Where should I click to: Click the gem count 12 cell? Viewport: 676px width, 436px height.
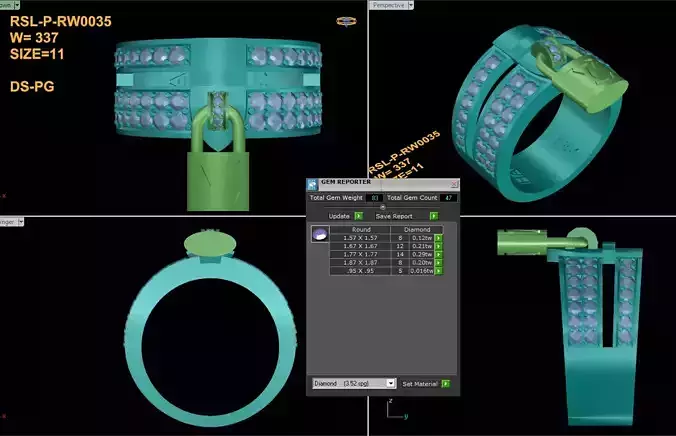point(400,246)
